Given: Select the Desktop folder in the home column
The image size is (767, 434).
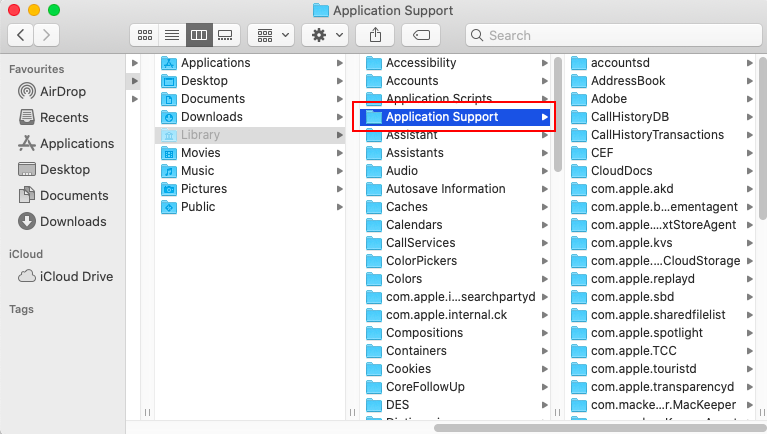Looking at the screenshot, I should (x=249, y=81).
